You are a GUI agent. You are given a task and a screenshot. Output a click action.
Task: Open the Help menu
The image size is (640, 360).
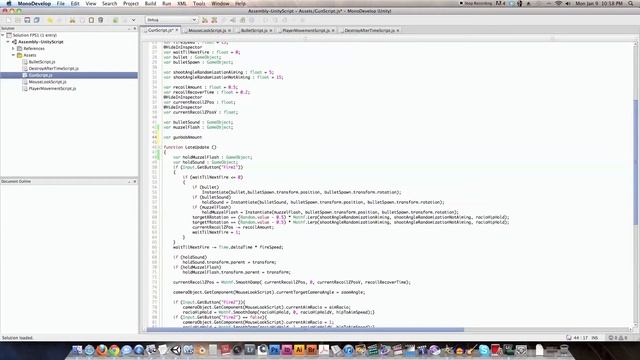(x=240, y=3)
